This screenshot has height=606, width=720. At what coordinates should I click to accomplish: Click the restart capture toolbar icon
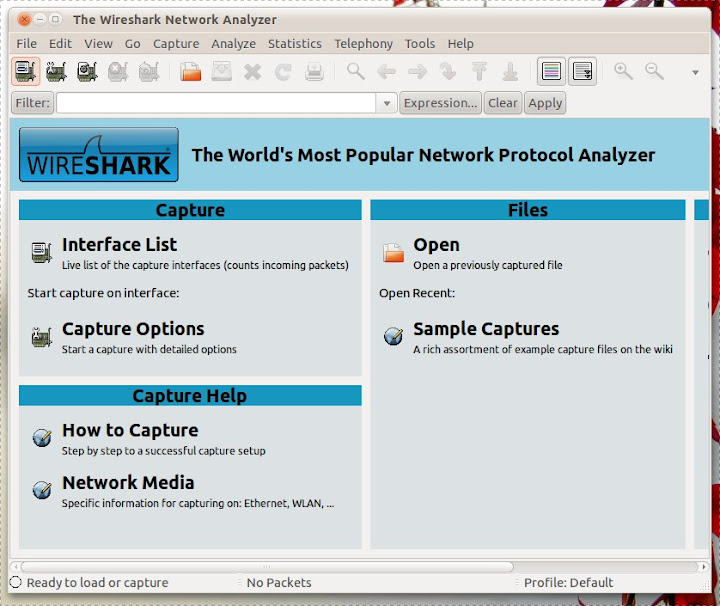(x=149, y=72)
